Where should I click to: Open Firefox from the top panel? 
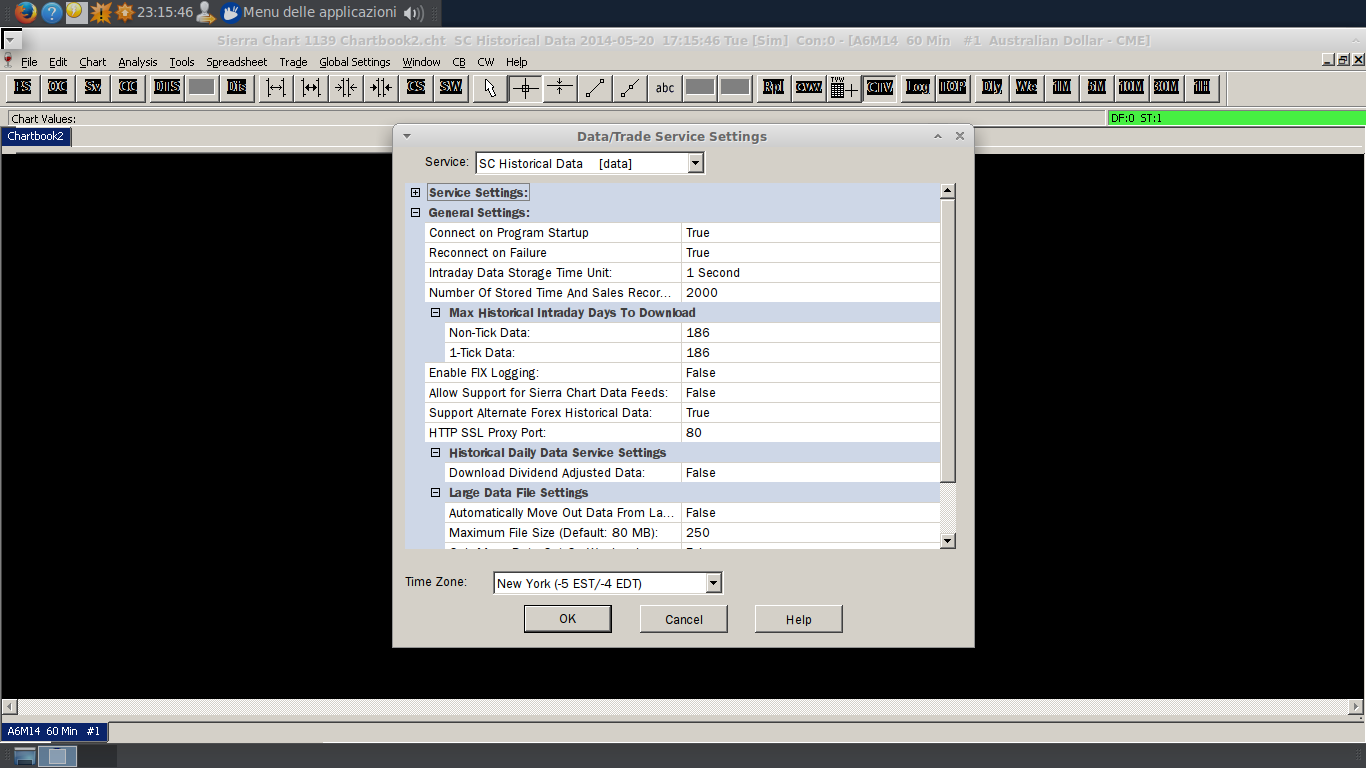26,13
